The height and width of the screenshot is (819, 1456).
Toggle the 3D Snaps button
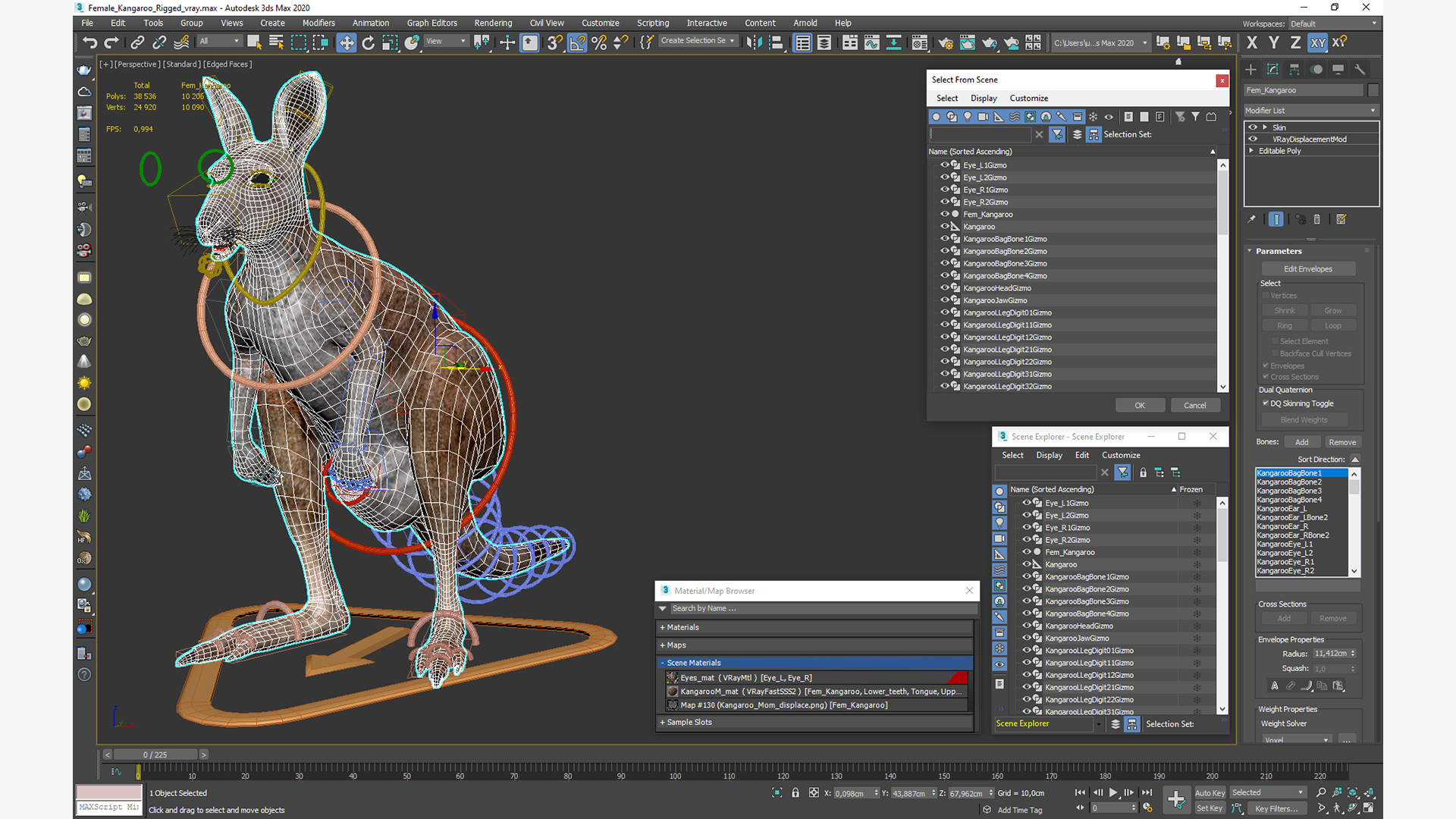tap(555, 42)
